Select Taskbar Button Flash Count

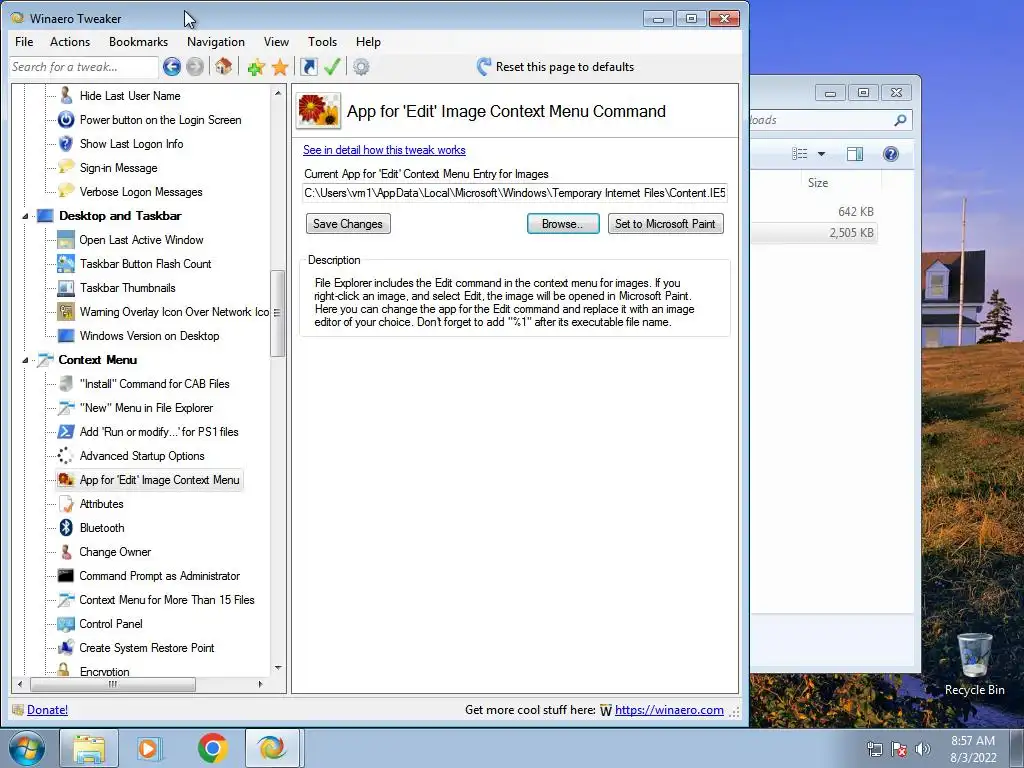(x=146, y=264)
